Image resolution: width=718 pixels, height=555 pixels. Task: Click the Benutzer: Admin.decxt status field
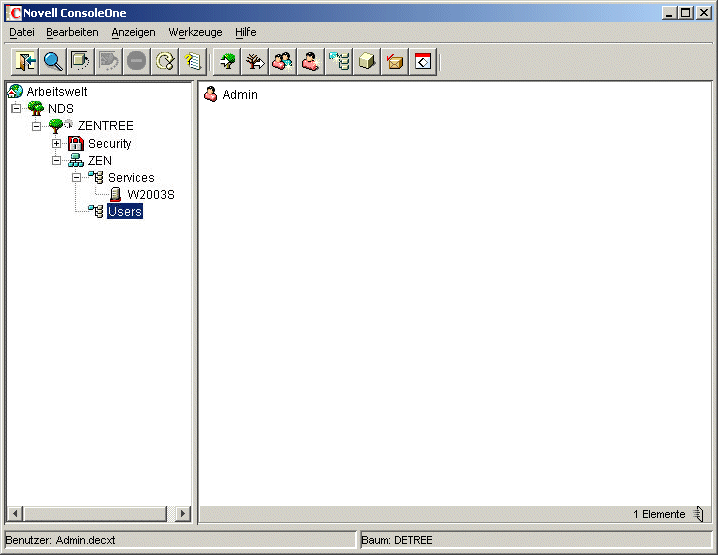pos(180,540)
